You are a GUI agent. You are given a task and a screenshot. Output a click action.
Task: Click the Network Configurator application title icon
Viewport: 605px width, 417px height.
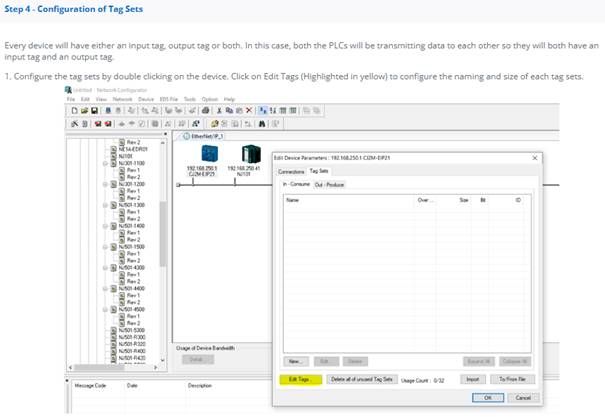point(68,90)
